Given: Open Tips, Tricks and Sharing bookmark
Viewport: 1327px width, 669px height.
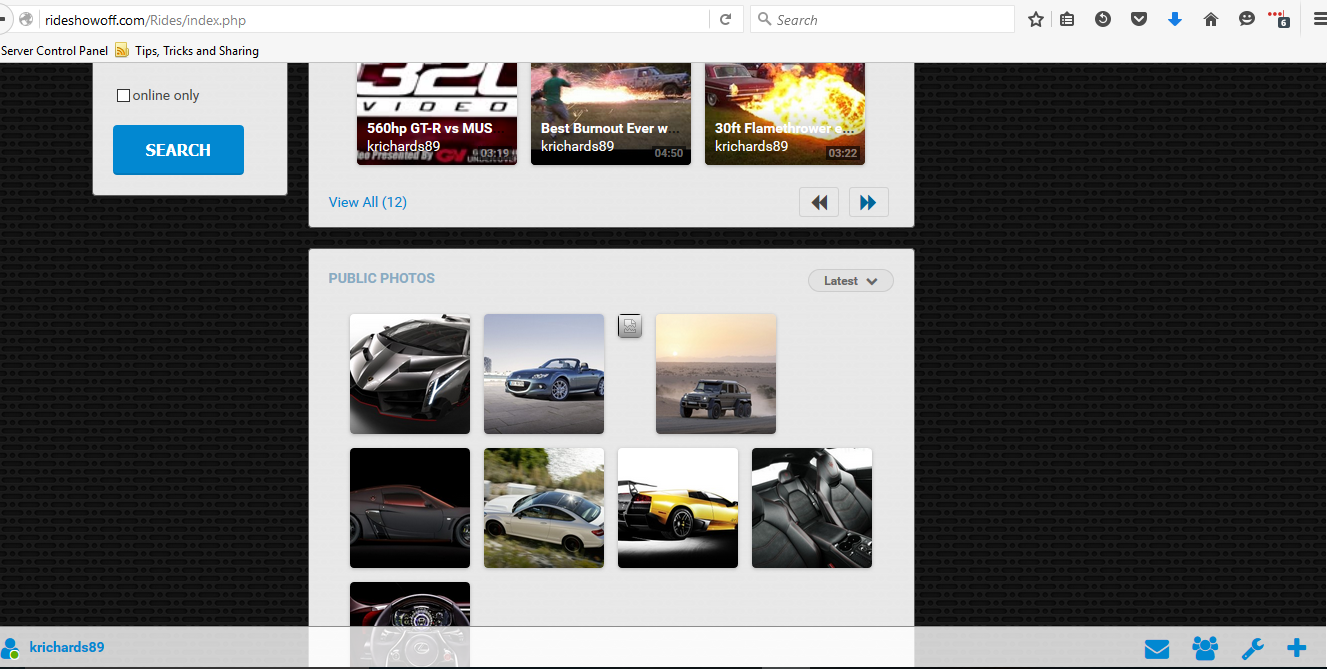Looking at the screenshot, I should click(196, 51).
